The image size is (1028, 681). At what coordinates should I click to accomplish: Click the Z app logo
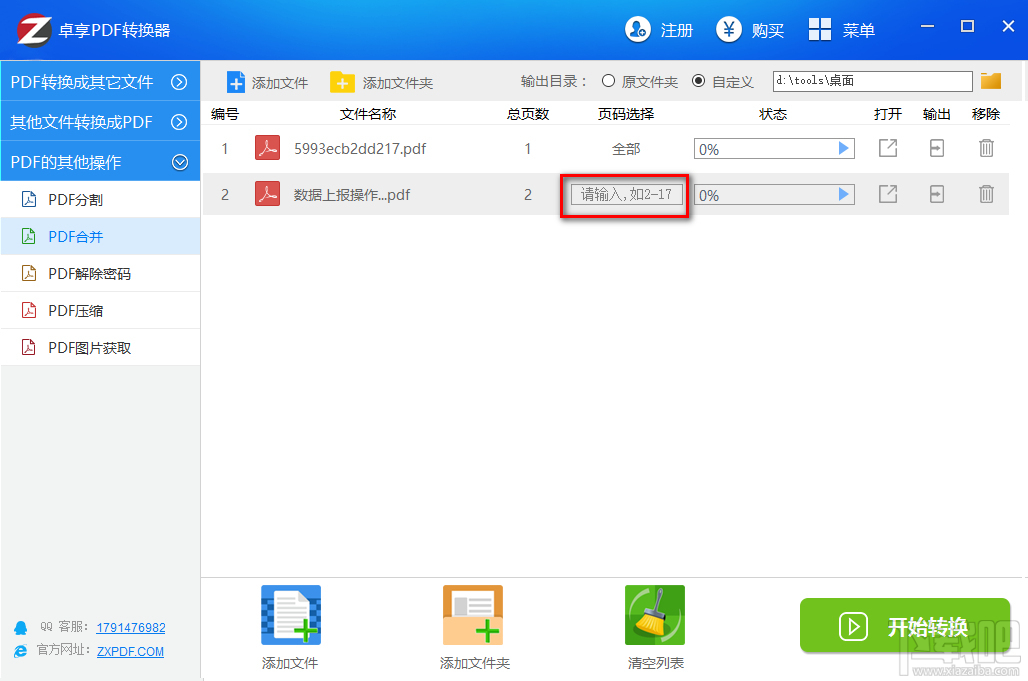click(x=34, y=30)
